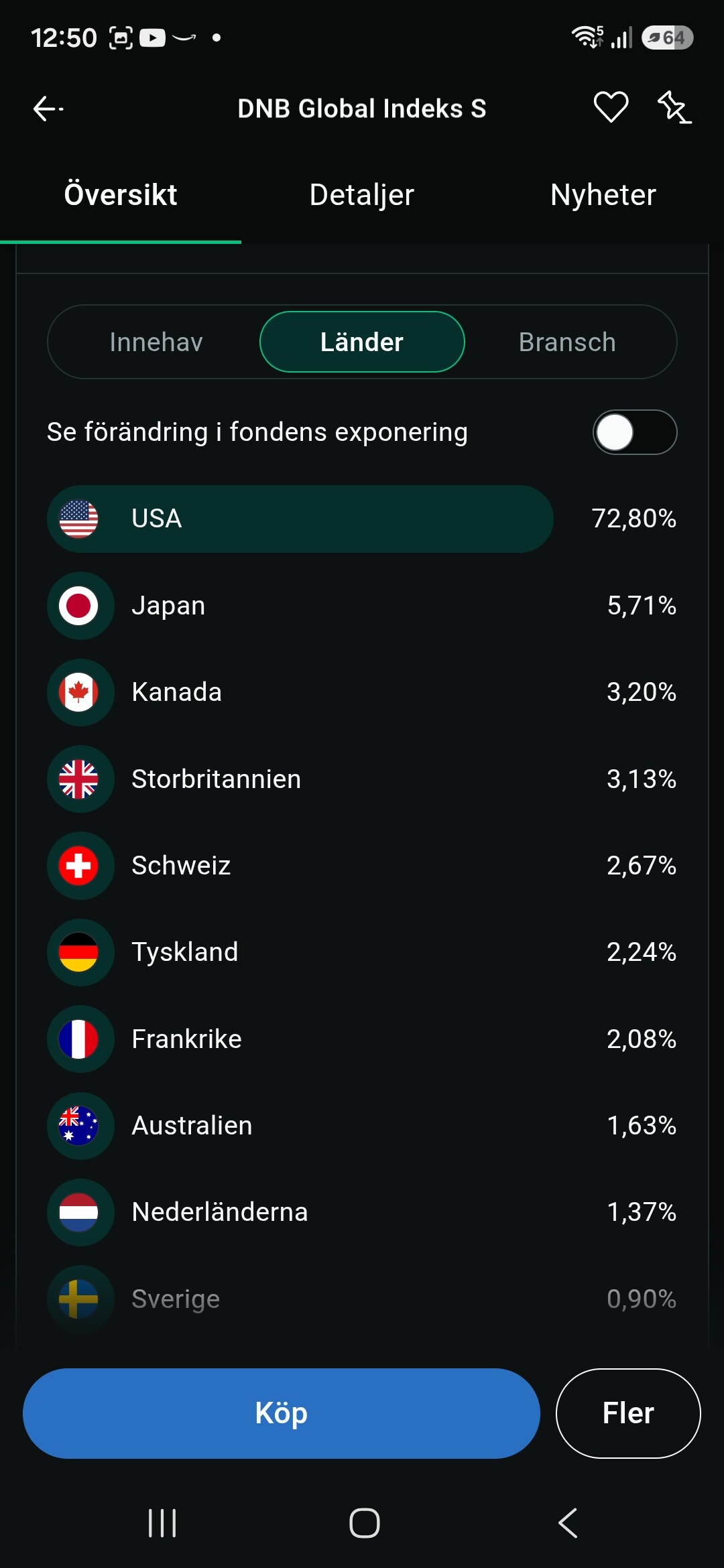This screenshot has width=724, height=1568.
Task: Tap the Köp button
Action: coord(282,1413)
